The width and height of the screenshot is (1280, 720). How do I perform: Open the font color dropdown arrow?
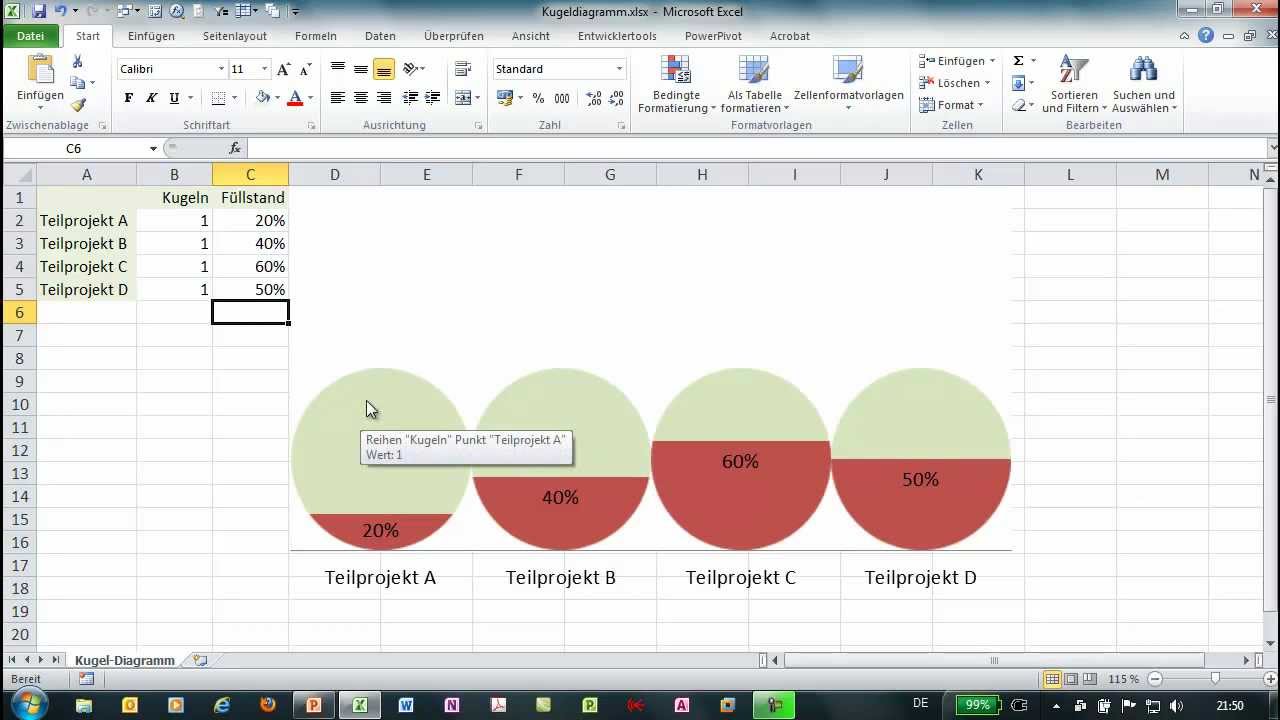tap(310, 98)
